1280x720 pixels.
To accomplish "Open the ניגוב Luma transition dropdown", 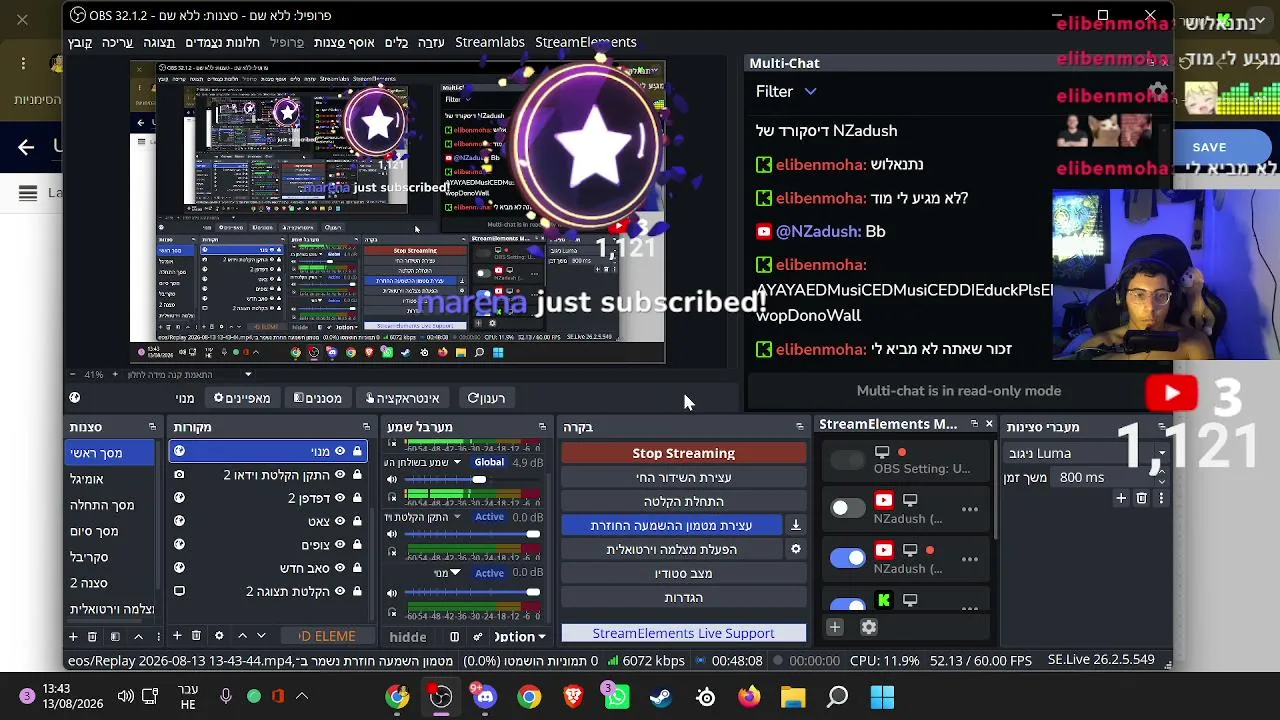I will (1086, 453).
